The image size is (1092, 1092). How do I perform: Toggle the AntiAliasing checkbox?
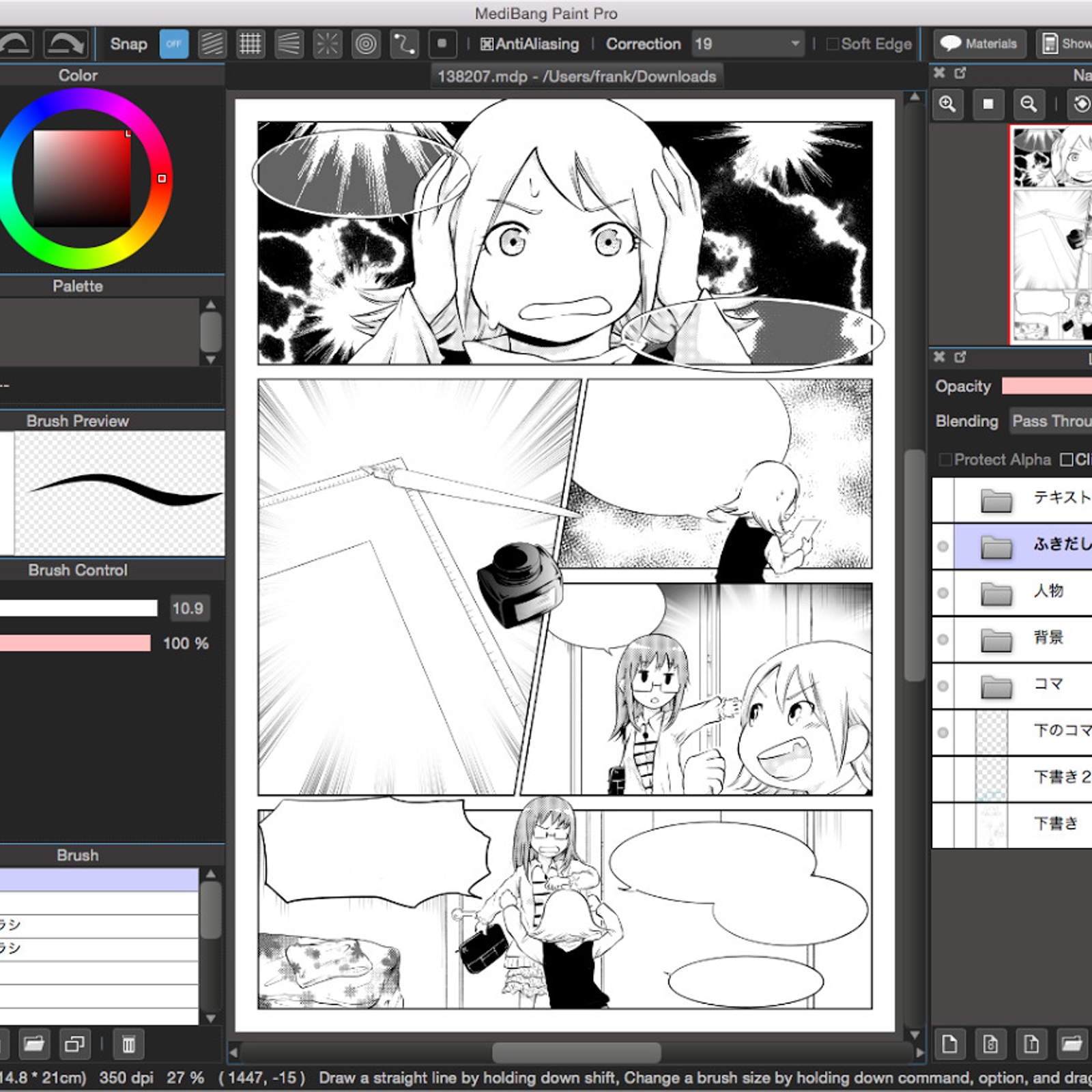[x=487, y=44]
